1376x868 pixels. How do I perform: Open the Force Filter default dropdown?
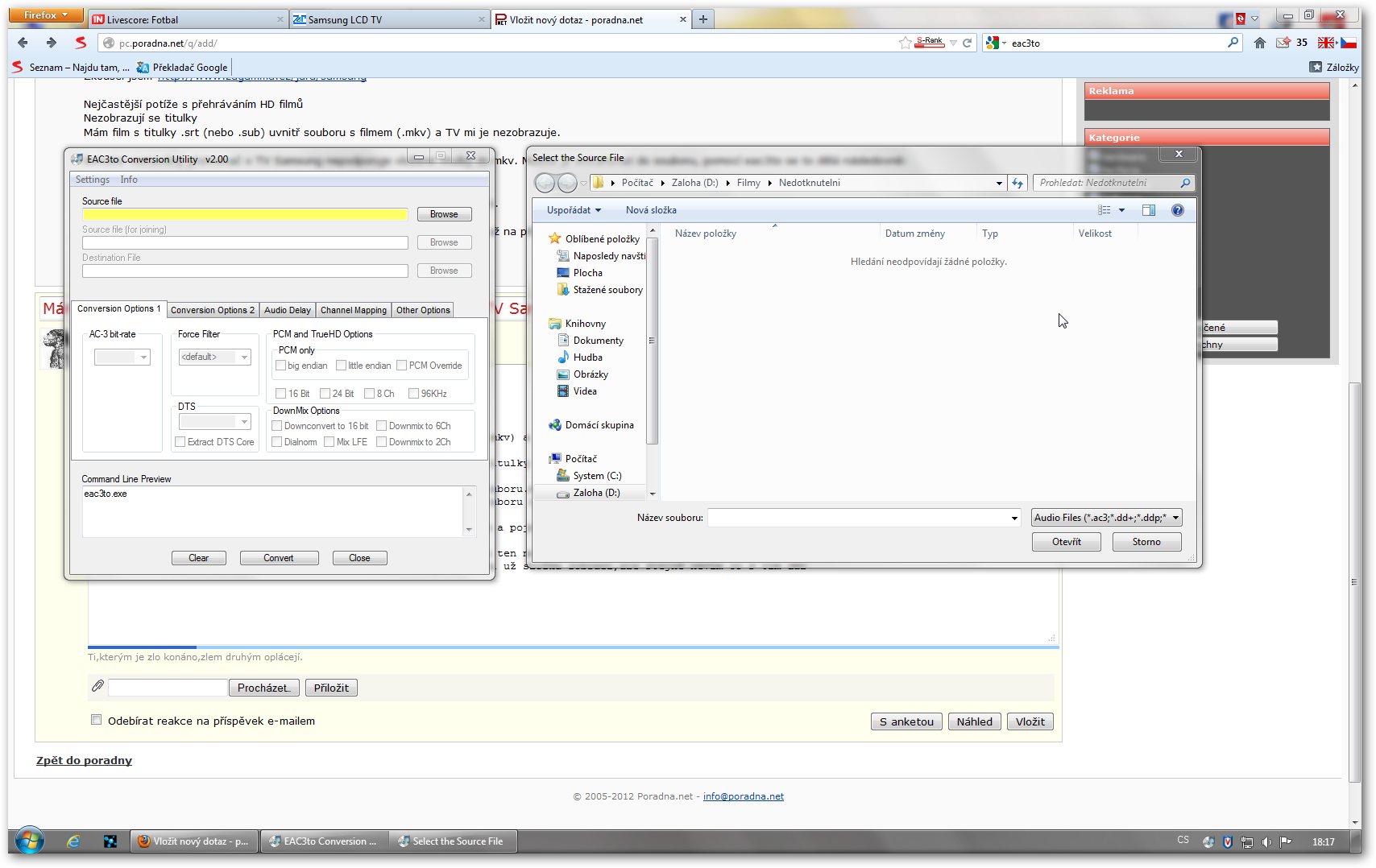pyautogui.click(x=214, y=357)
